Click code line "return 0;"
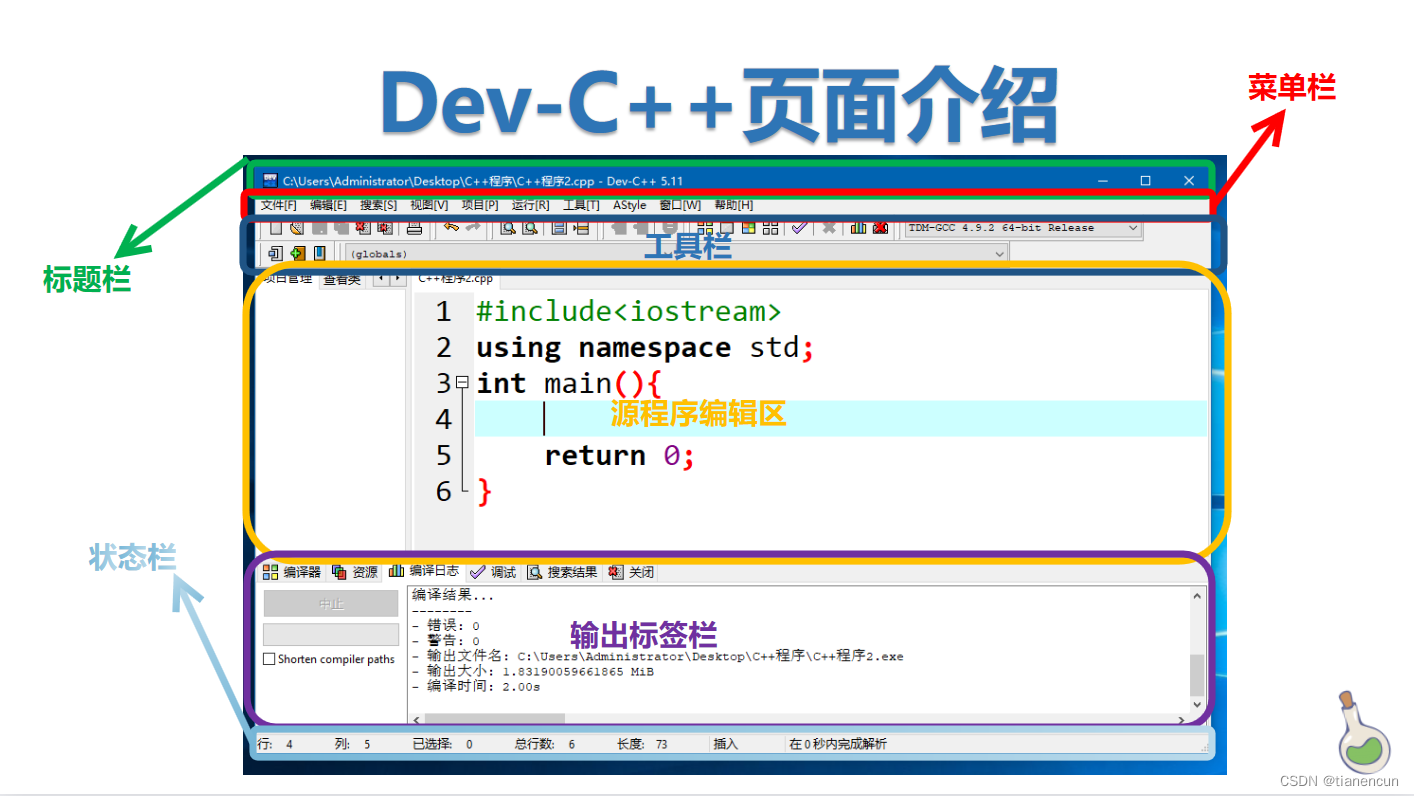This screenshot has height=796, width=1414. pos(619,455)
